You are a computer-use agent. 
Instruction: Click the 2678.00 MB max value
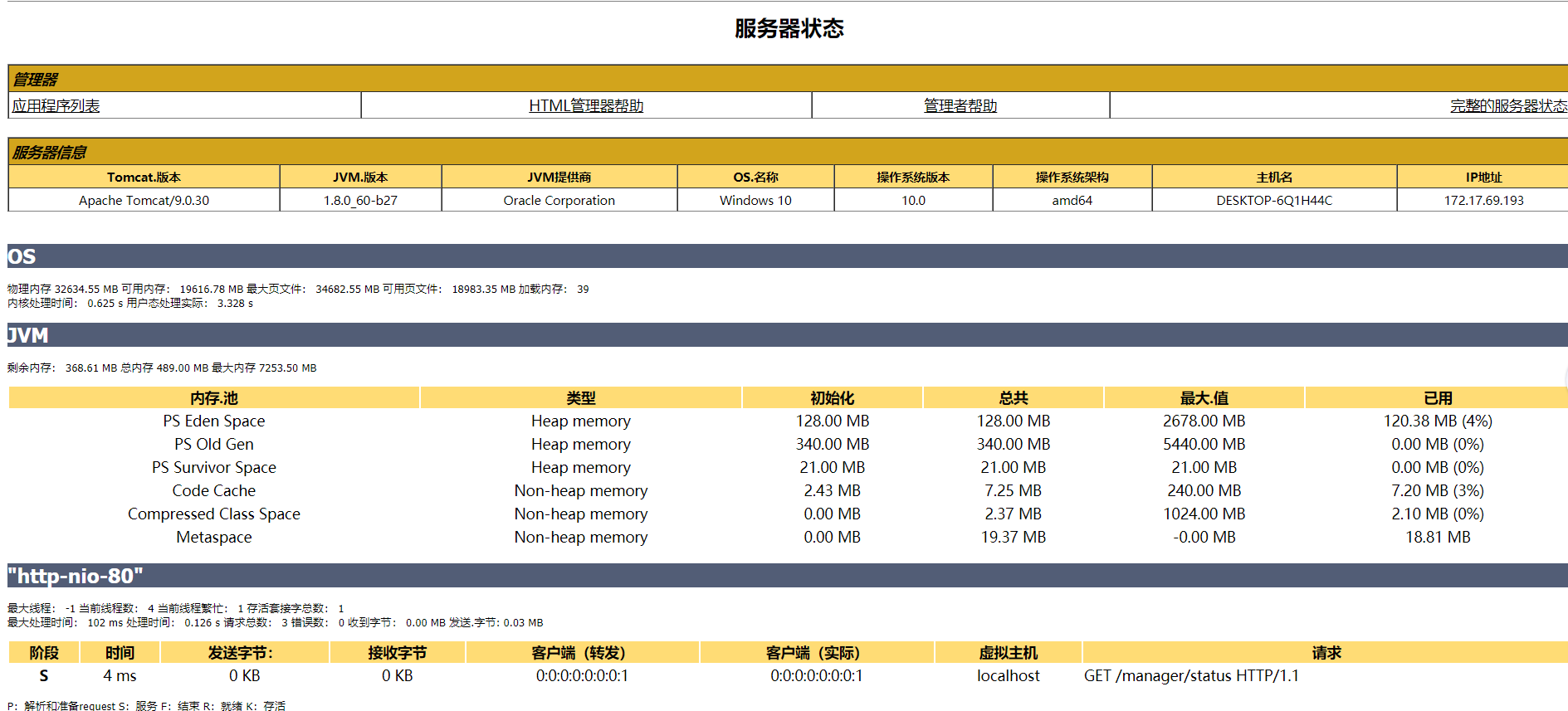point(1204,421)
